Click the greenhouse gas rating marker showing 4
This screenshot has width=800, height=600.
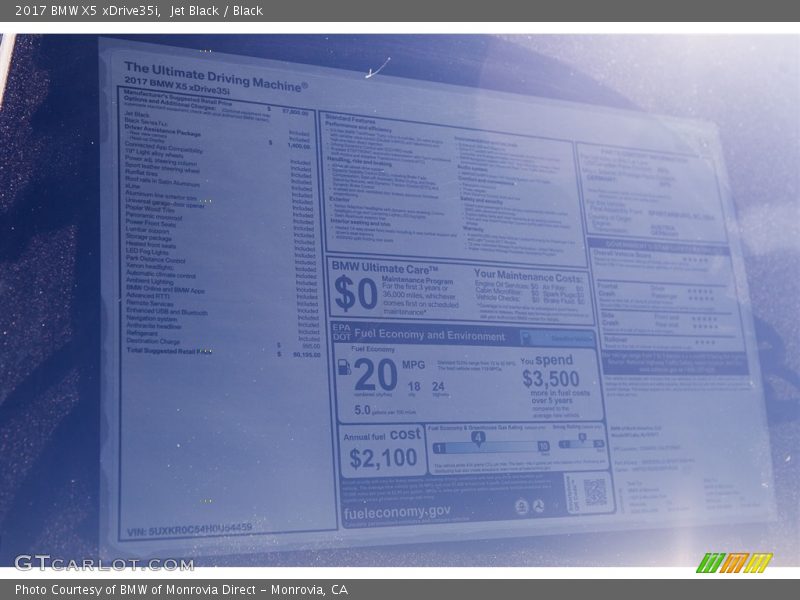pyautogui.click(x=478, y=438)
